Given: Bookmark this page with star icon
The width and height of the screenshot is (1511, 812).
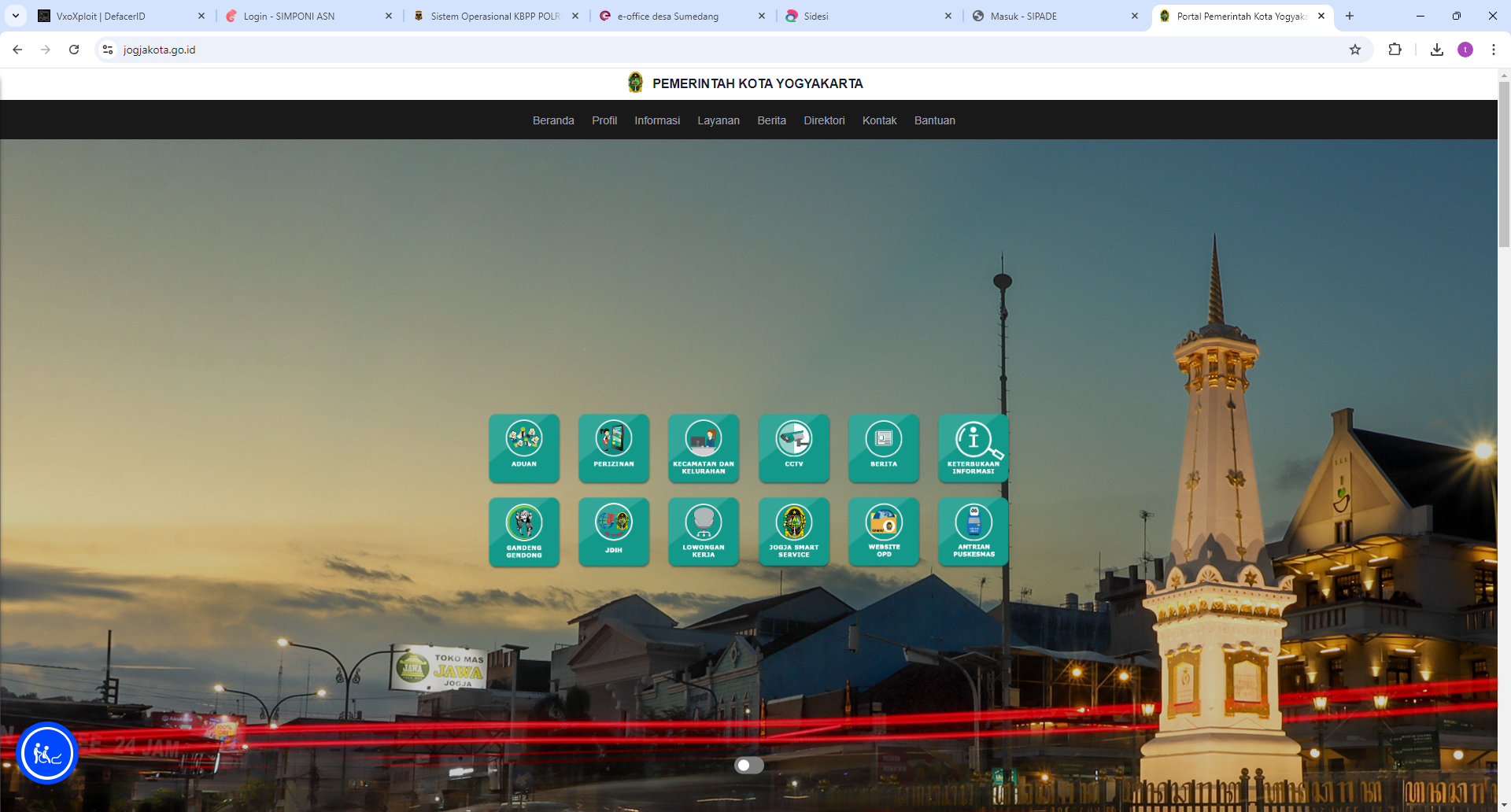Looking at the screenshot, I should (x=1355, y=50).
